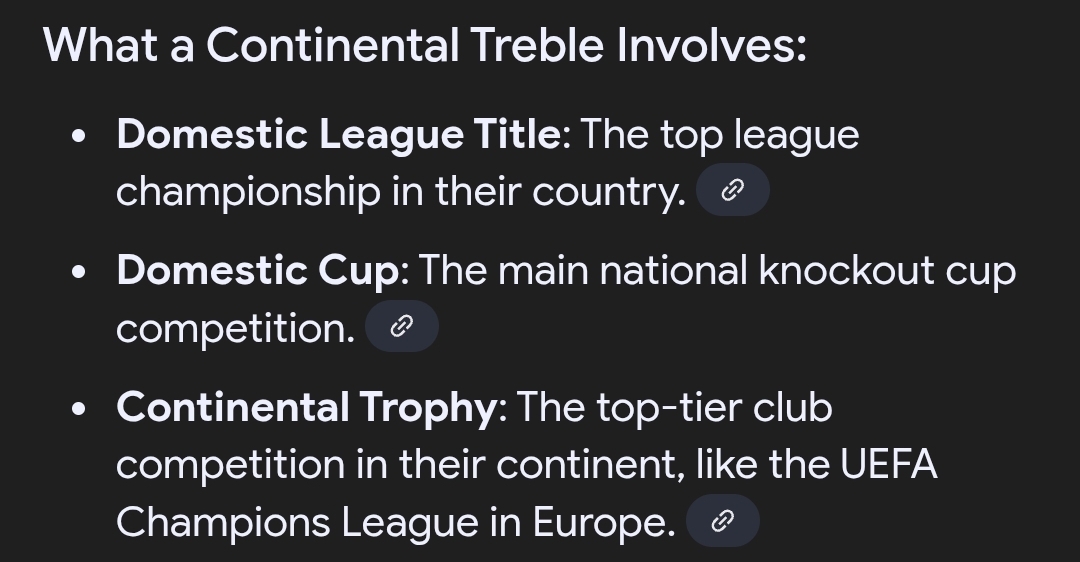Open the source link after 'competition.' in Domestic Cup

tap(402, 326)
